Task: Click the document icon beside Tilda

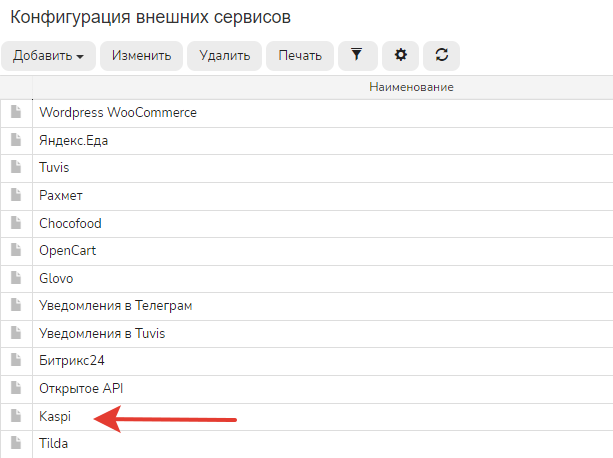Action: coord(16,443)
